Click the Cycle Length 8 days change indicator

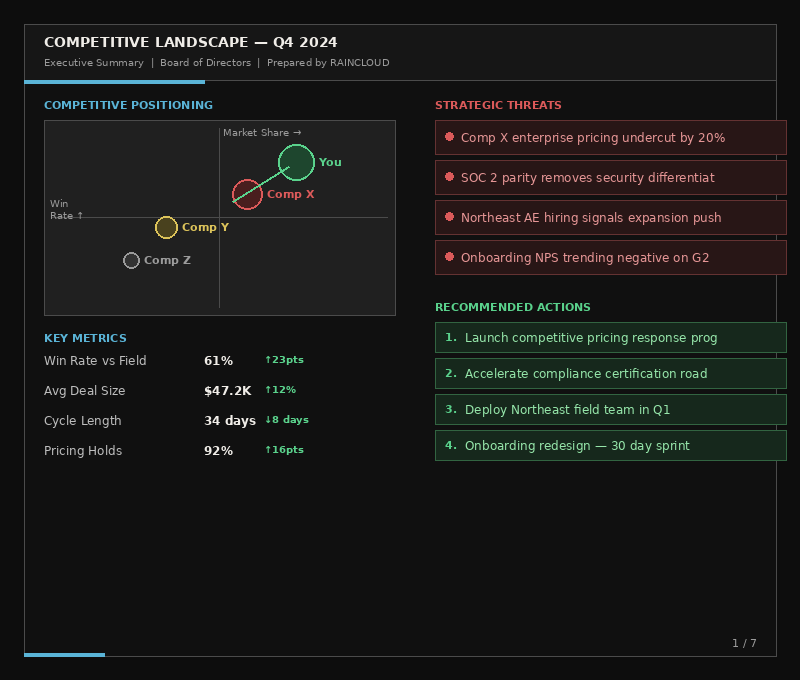coord(286,420)
